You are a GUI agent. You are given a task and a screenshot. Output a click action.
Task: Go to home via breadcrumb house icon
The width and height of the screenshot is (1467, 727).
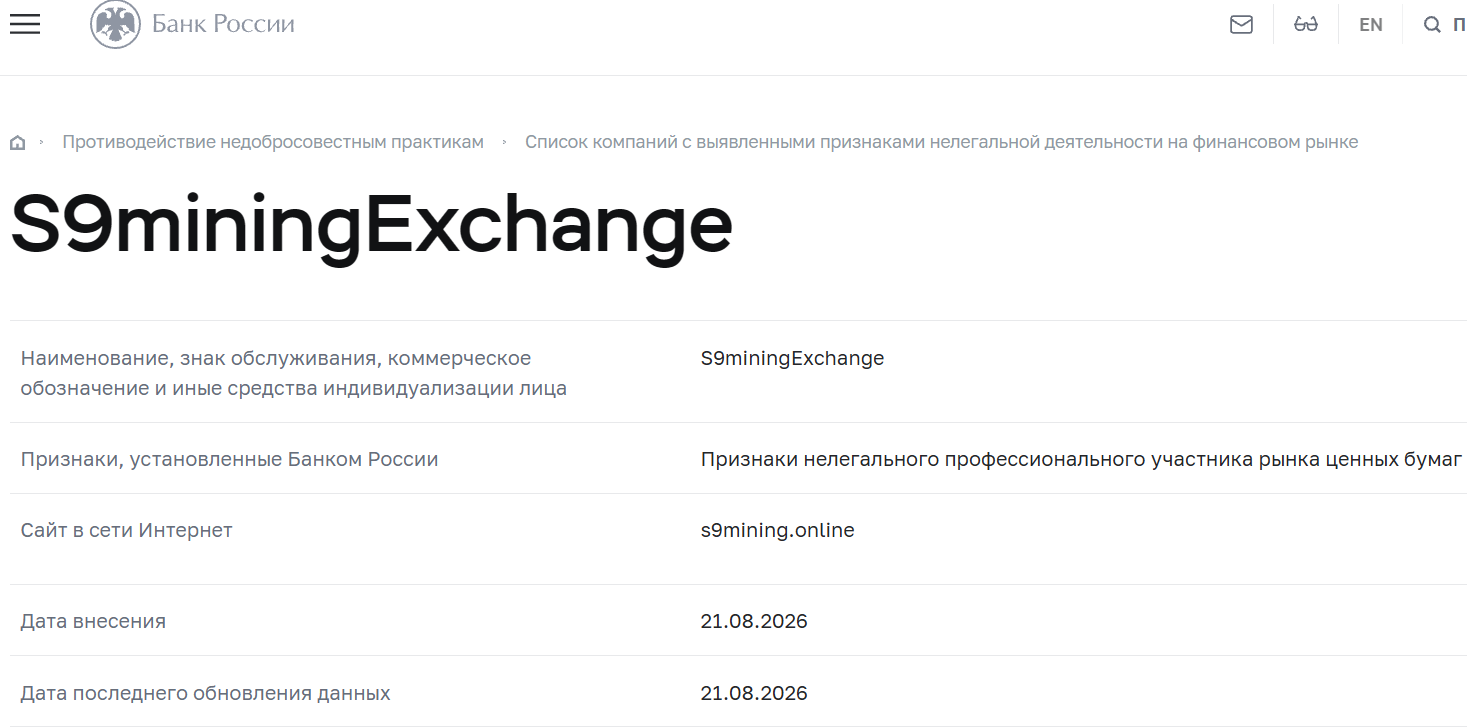[x=17, y=142]
